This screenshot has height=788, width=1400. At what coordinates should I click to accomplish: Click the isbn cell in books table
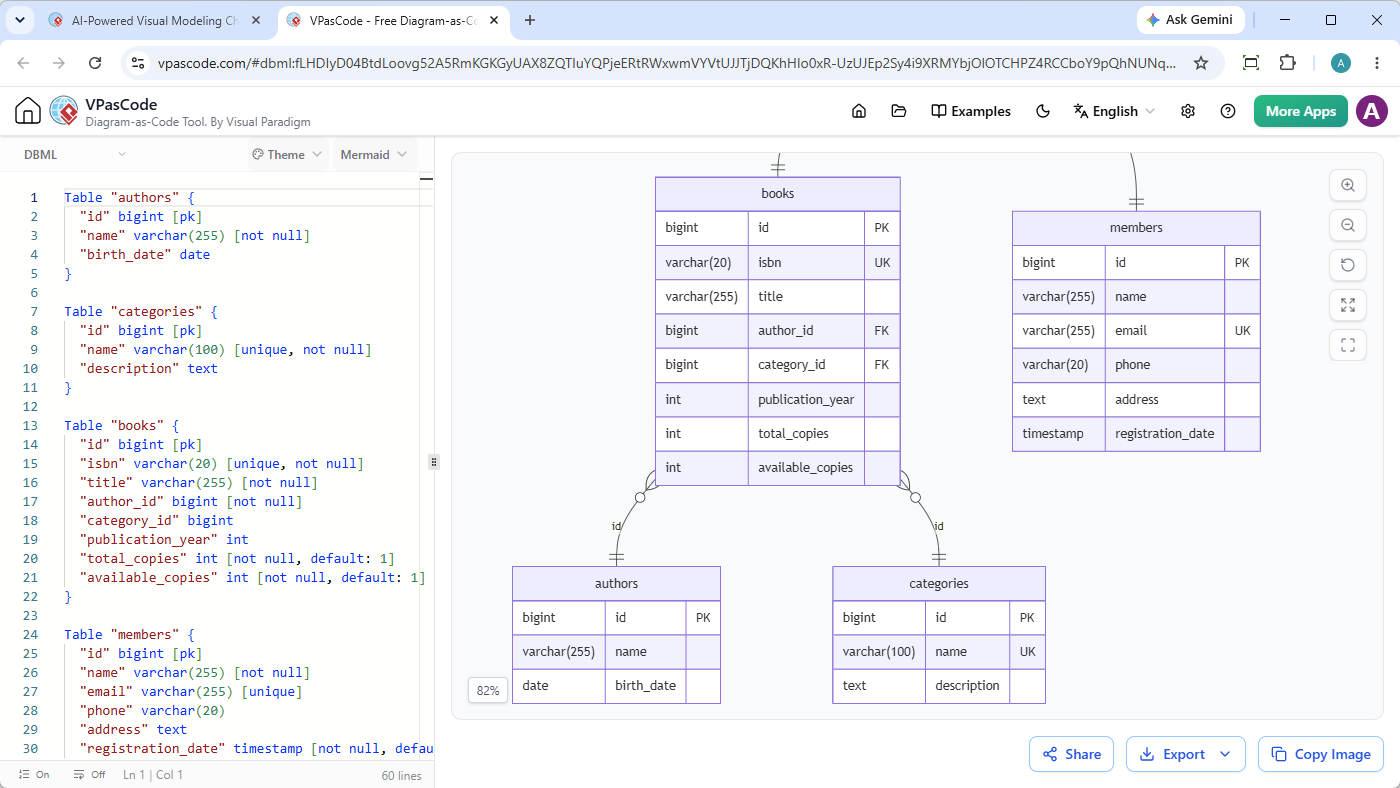[x=806, y=262]
